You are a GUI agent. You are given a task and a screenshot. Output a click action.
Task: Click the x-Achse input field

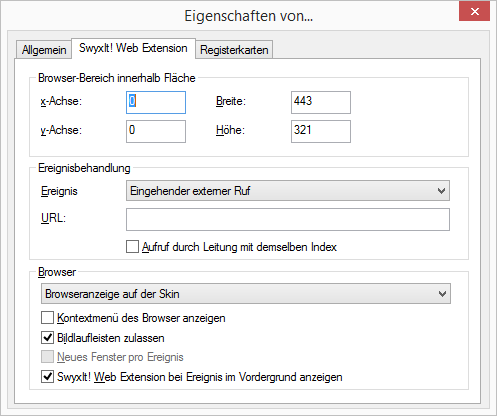[156, 102]
